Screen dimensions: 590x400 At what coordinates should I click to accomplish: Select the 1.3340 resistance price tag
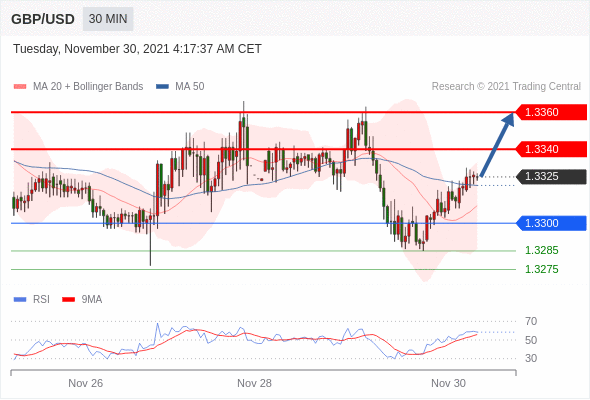(x=550, y=149)
